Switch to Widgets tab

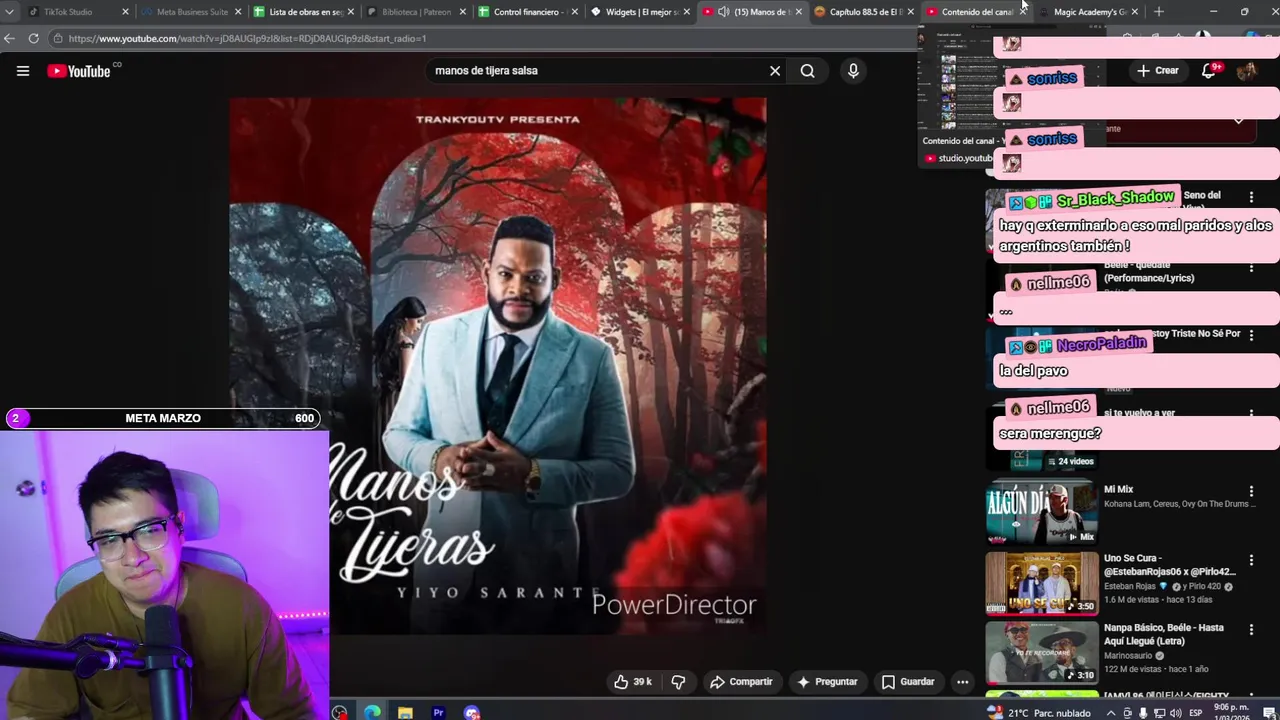[642, 12]
